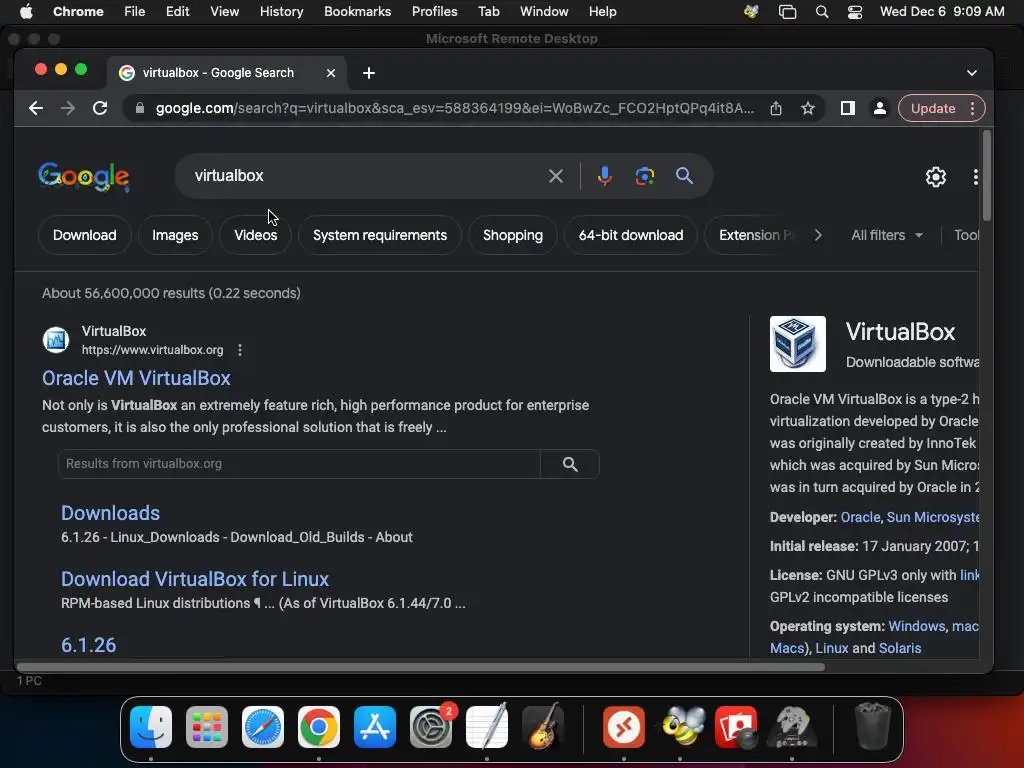Open Google quick settings gear
Screen dimensions: 1024x768
click(936, 176)
